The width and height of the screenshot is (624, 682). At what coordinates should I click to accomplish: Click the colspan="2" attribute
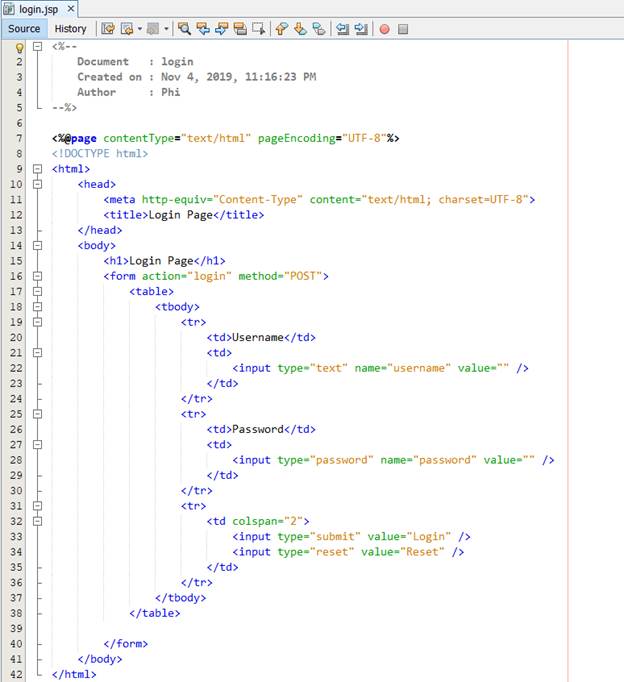coord(267,521)
